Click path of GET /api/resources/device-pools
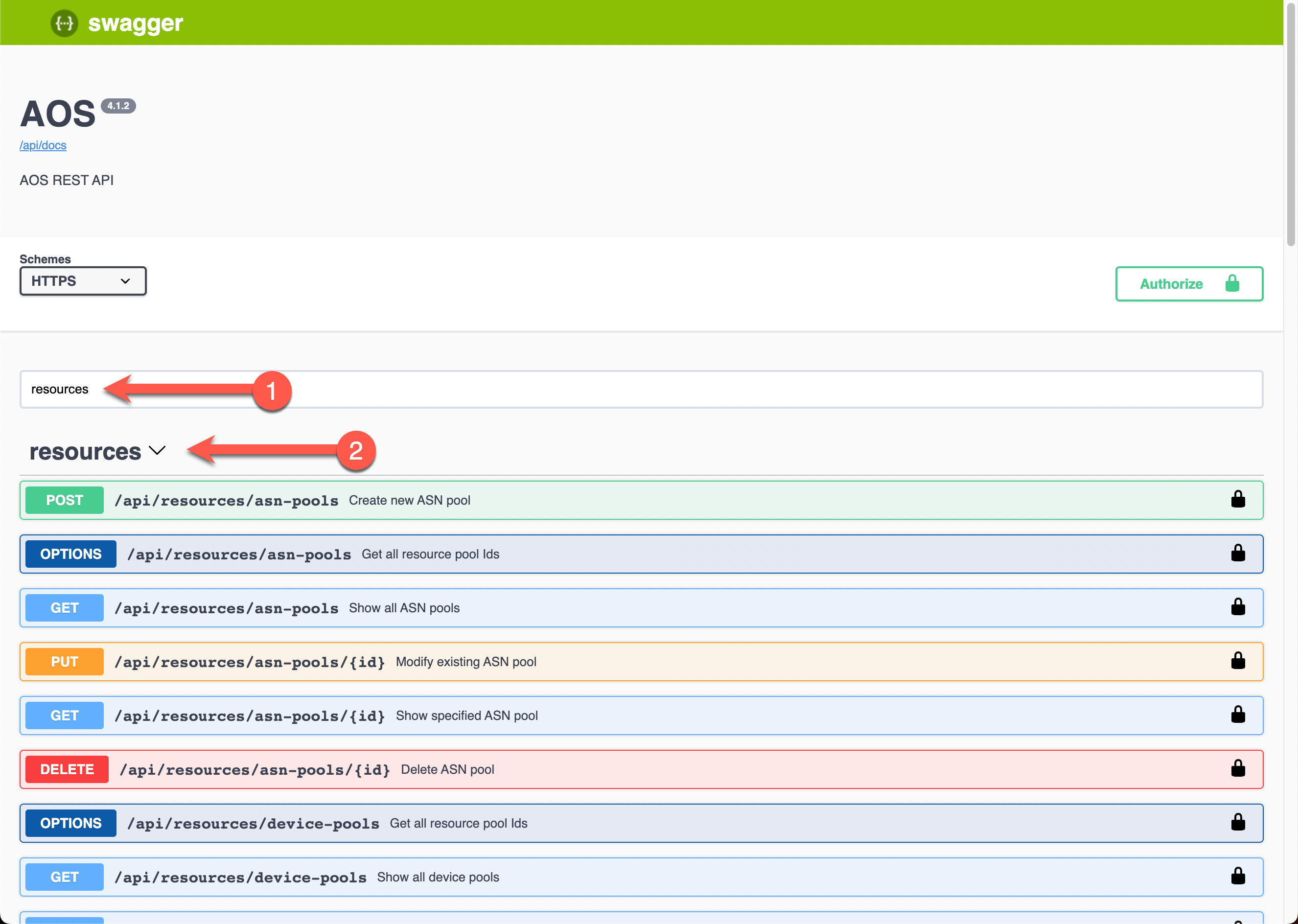This screenshot has width=1298, height=924. click(x=241, y=878)
